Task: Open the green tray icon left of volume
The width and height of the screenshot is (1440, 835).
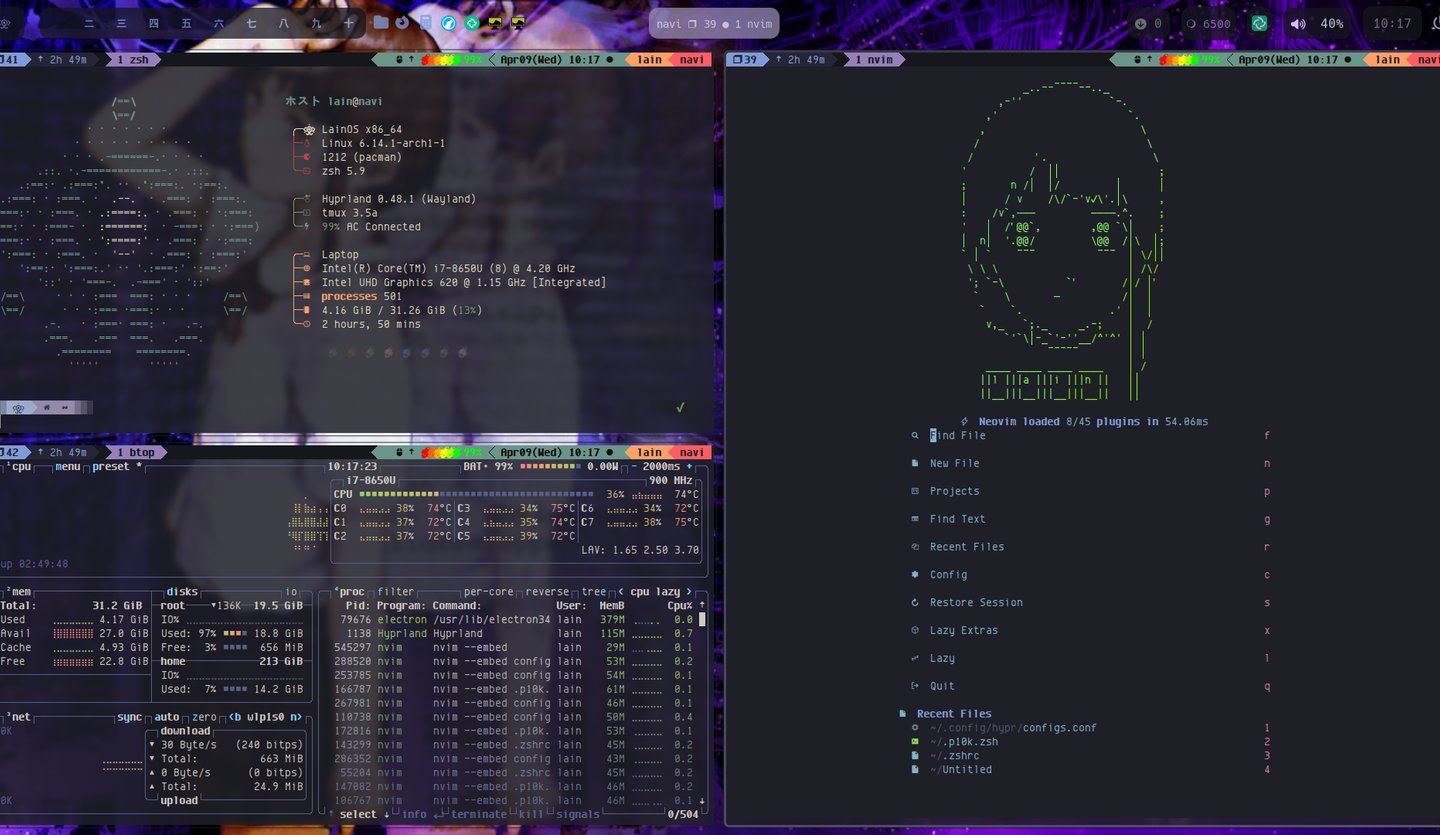Action: click(x=1260, y=23)
